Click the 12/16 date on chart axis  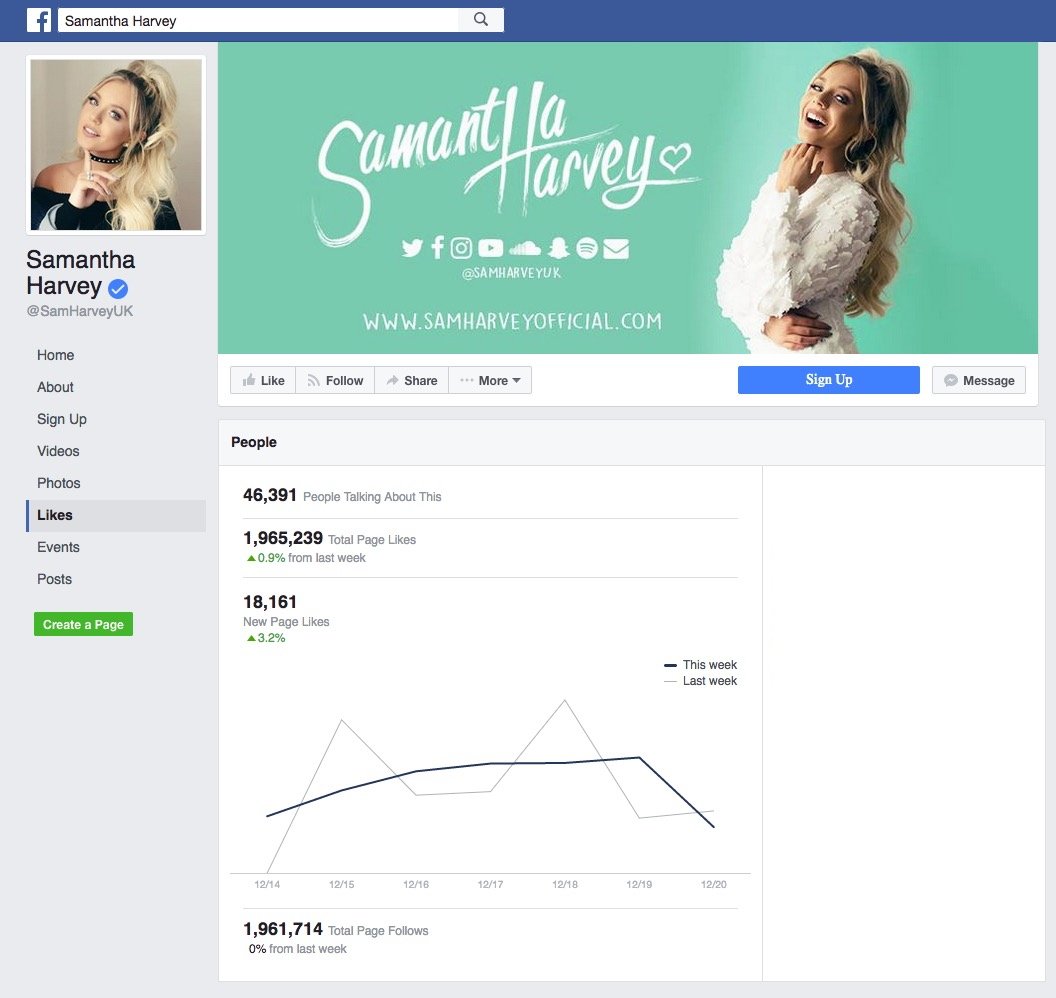(416, 884)
